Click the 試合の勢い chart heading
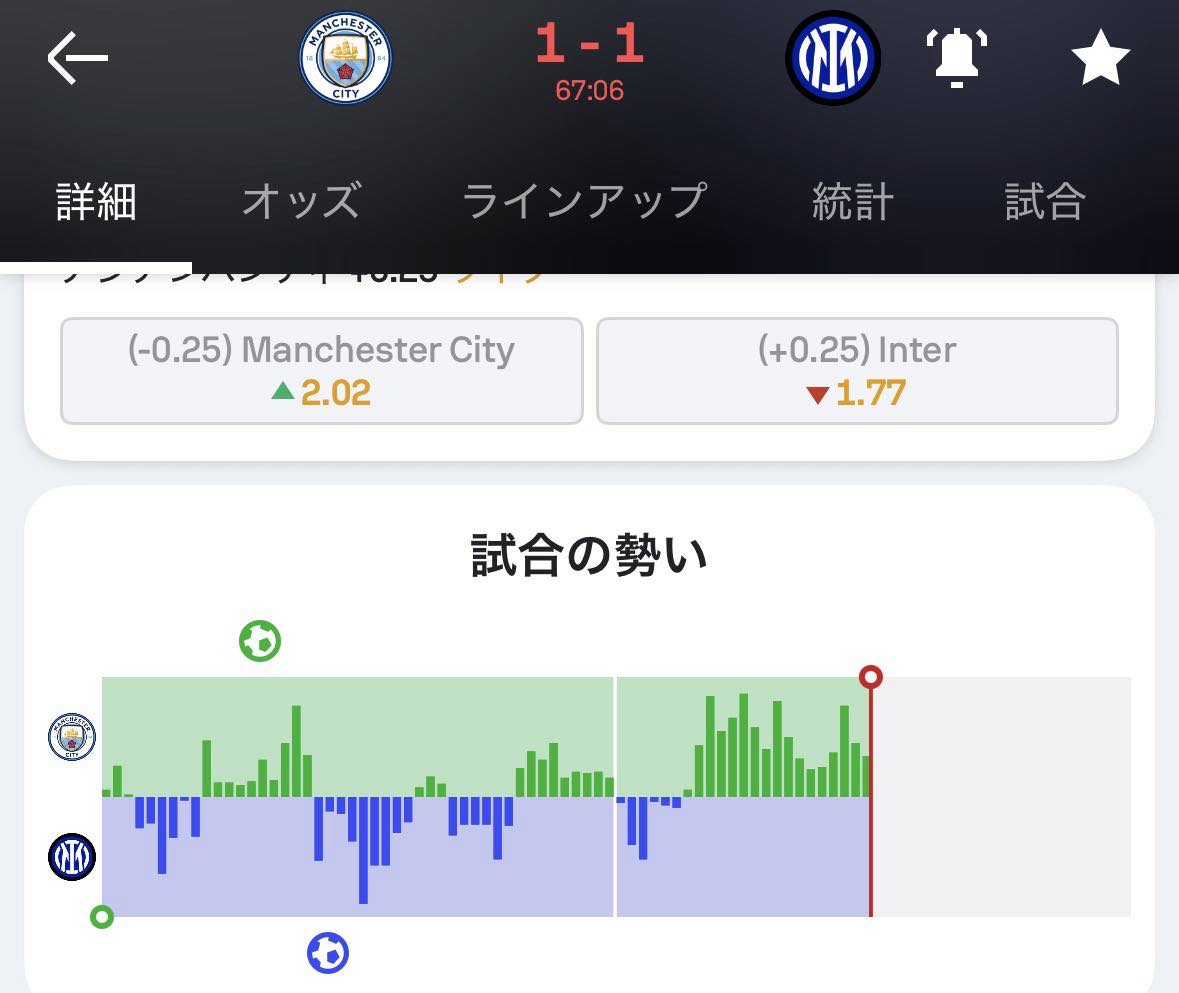 (590, 556)
